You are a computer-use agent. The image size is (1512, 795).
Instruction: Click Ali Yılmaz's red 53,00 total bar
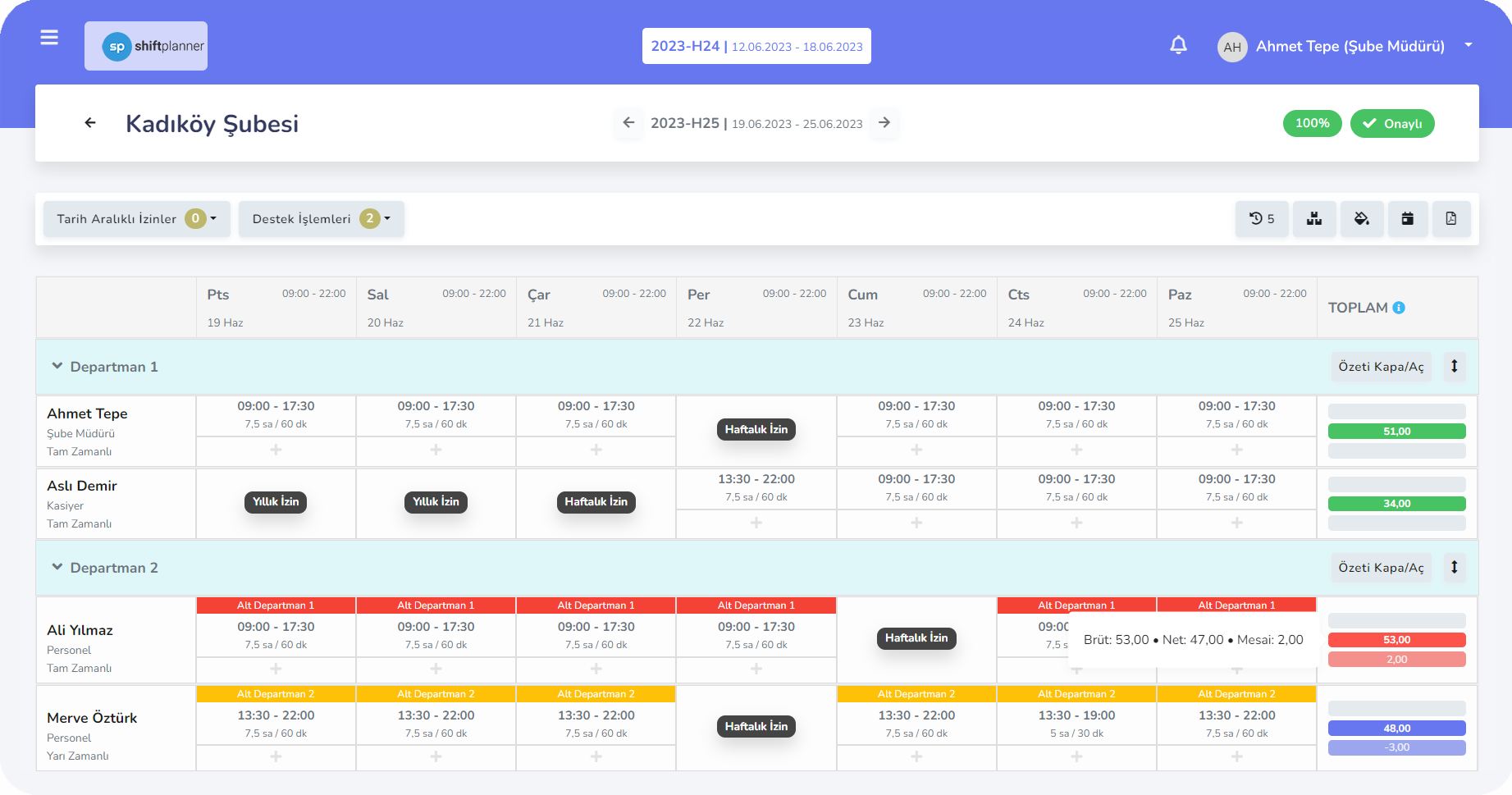point(1397,640)
